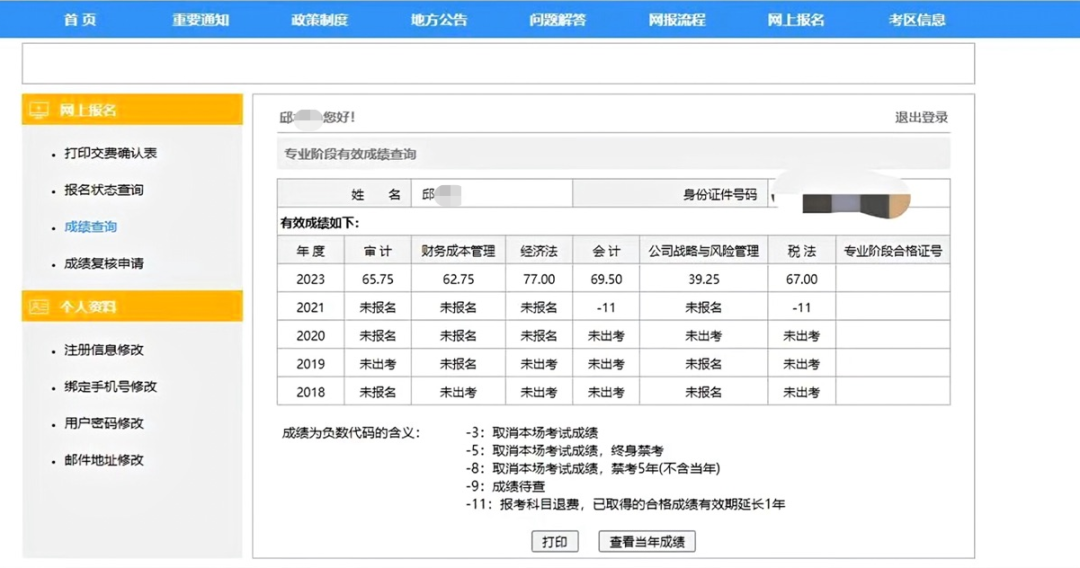Viewport: 1080px width, 568px height.
Task: Open 地方公告 in top navigation
Action: pos(439,20)
